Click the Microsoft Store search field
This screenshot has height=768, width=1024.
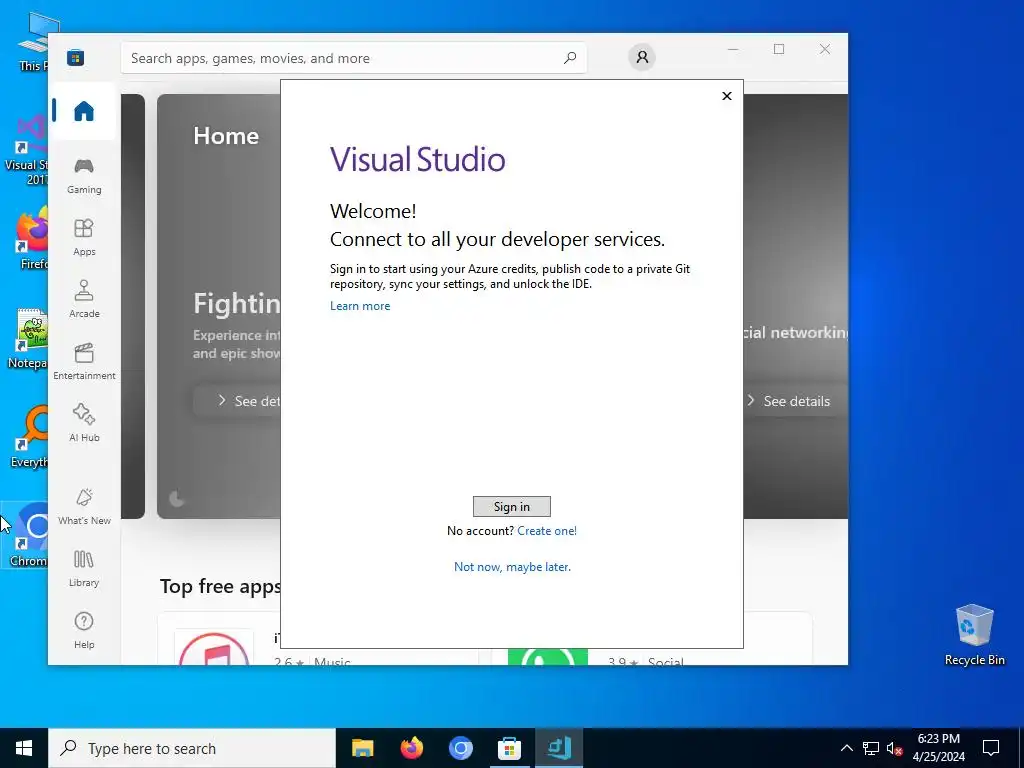pos(353,58)
